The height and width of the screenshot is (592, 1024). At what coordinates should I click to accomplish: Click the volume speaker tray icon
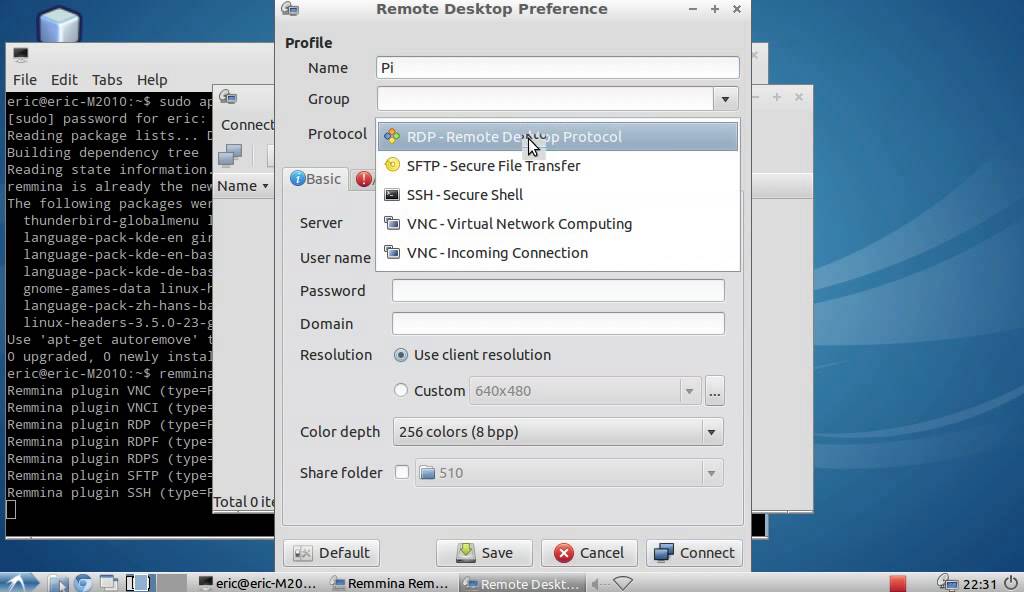599,583
